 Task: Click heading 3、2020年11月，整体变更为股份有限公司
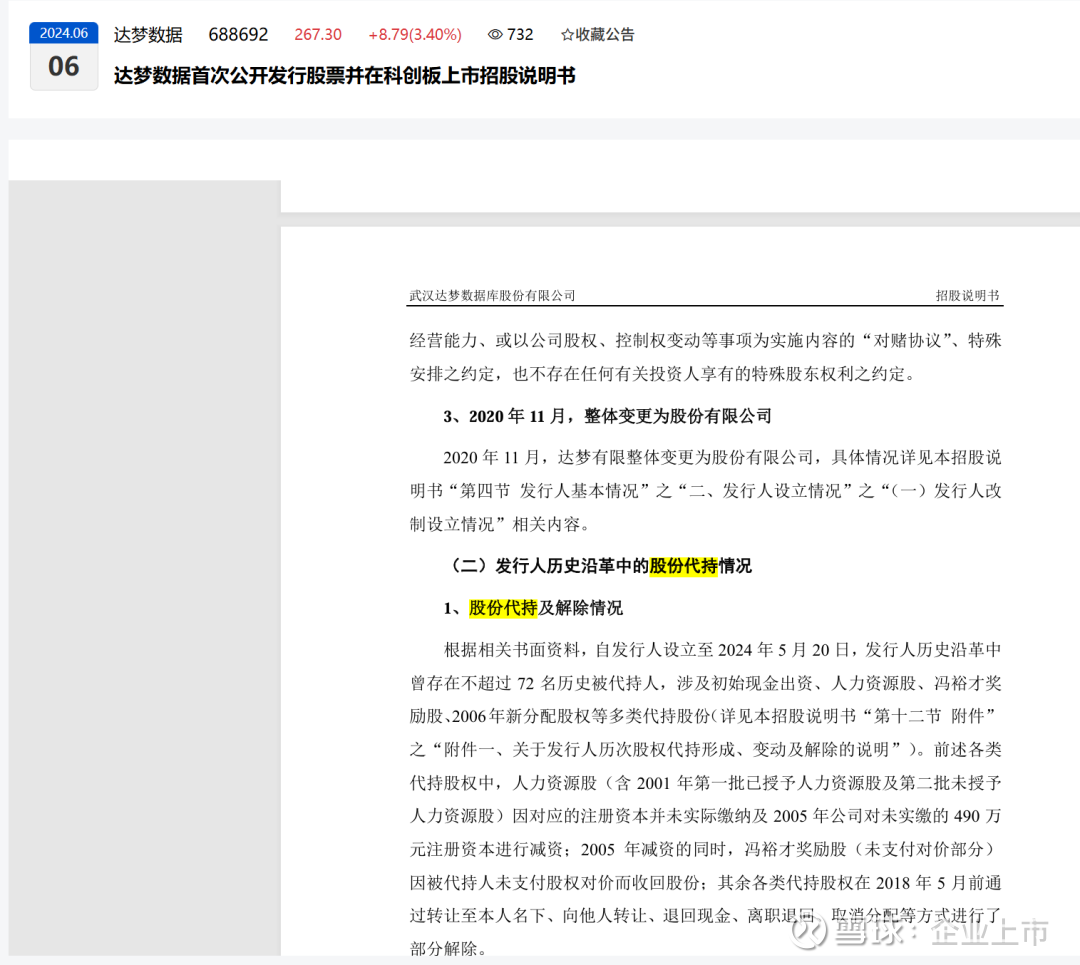click(607, 416)
